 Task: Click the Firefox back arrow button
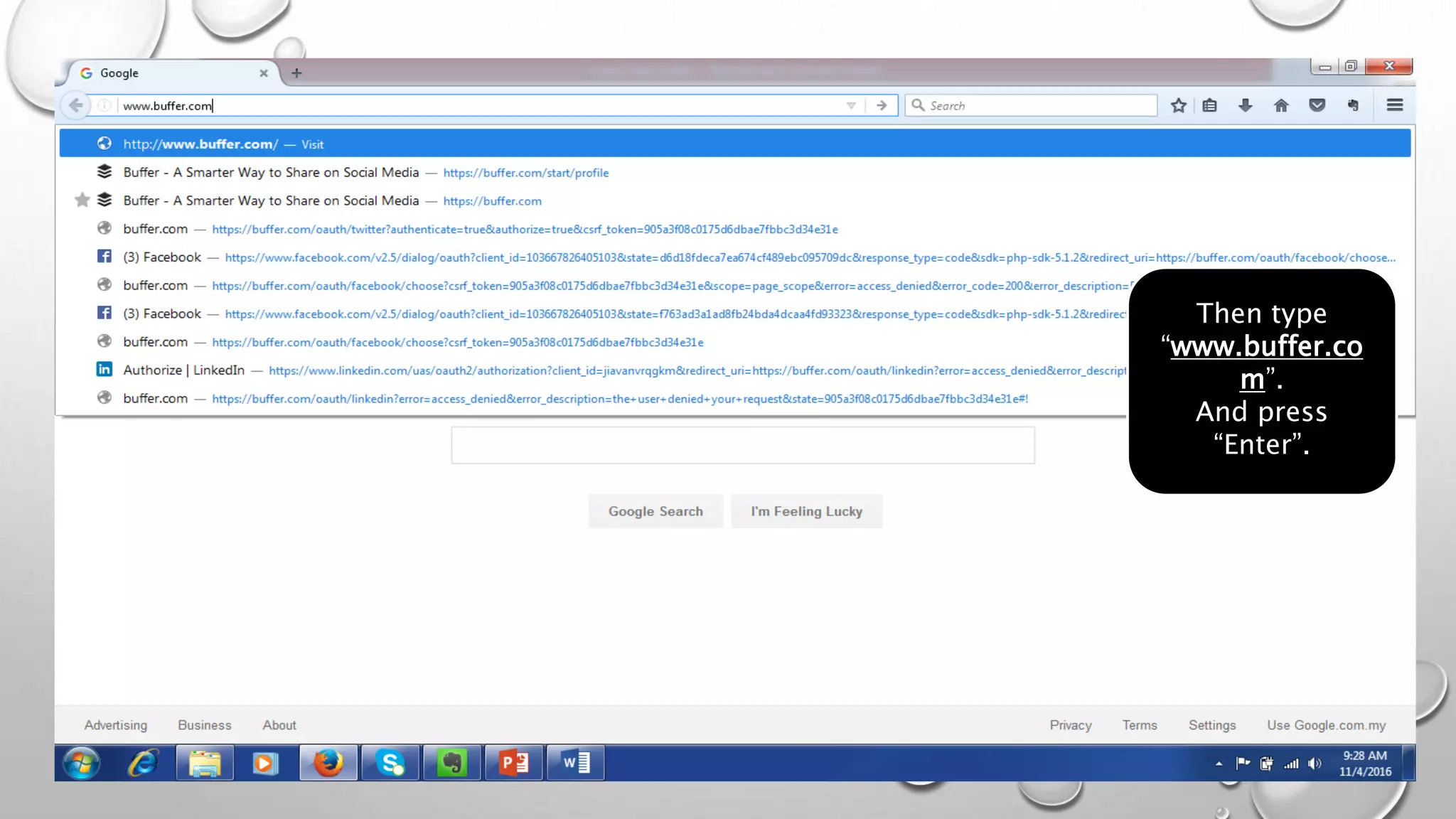click(76, 105)
